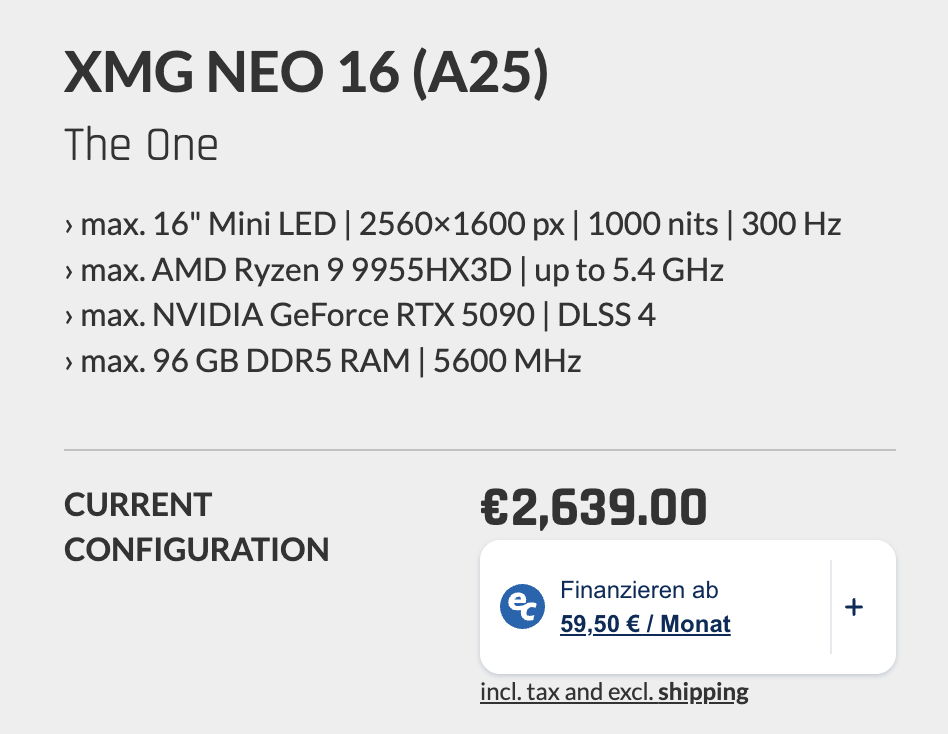948x734 pixels.
Task: Click the 'incl. tax and excl.' text link
Action: coord(567,692)
